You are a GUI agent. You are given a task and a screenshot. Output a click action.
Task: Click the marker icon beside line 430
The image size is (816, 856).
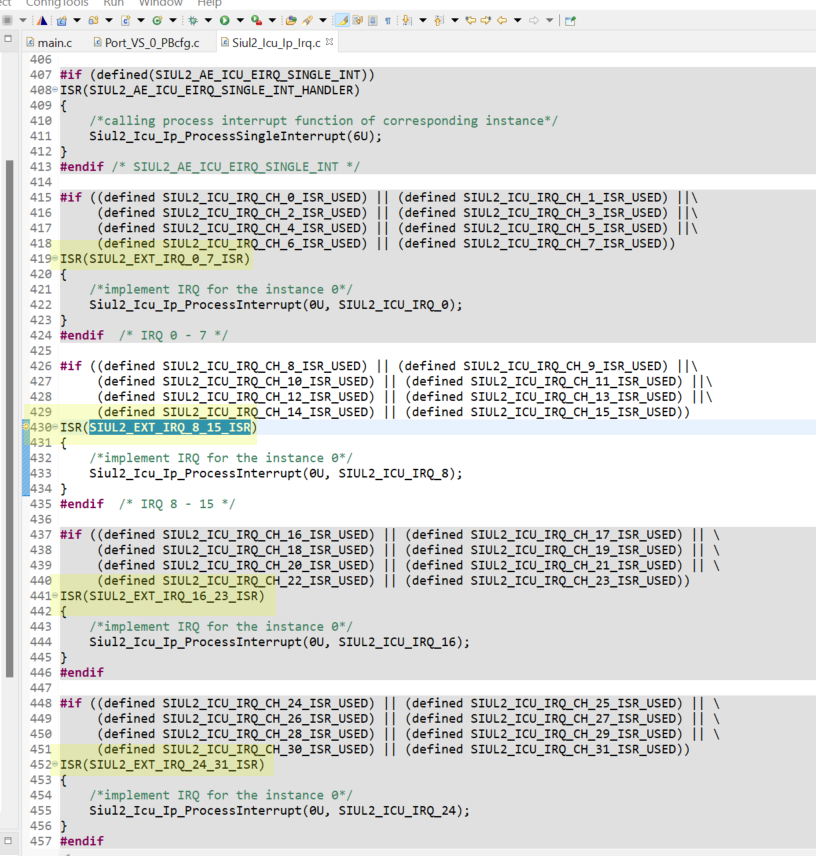pyautogui.click(x=26, y=426)
